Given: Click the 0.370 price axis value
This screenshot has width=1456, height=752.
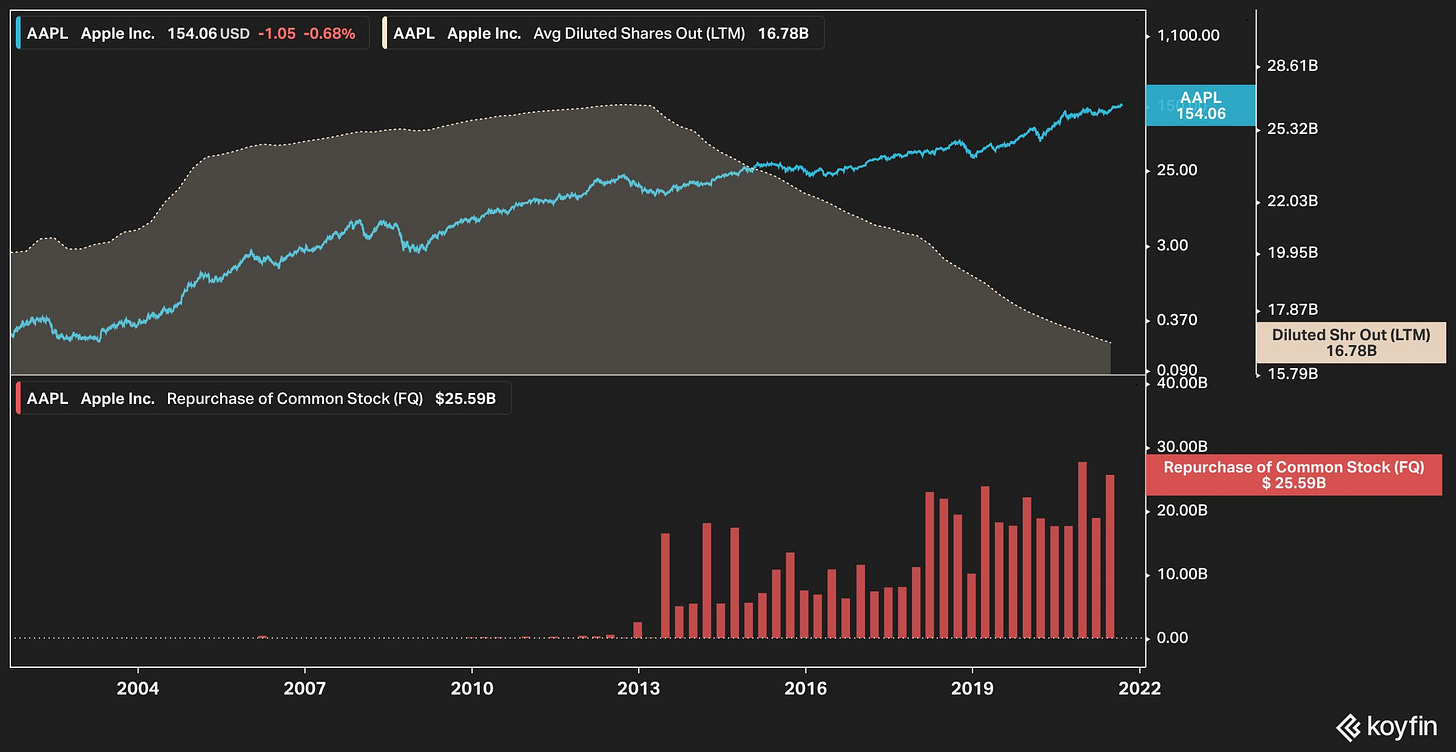Looking at the screenshot, I should 1178,320.
